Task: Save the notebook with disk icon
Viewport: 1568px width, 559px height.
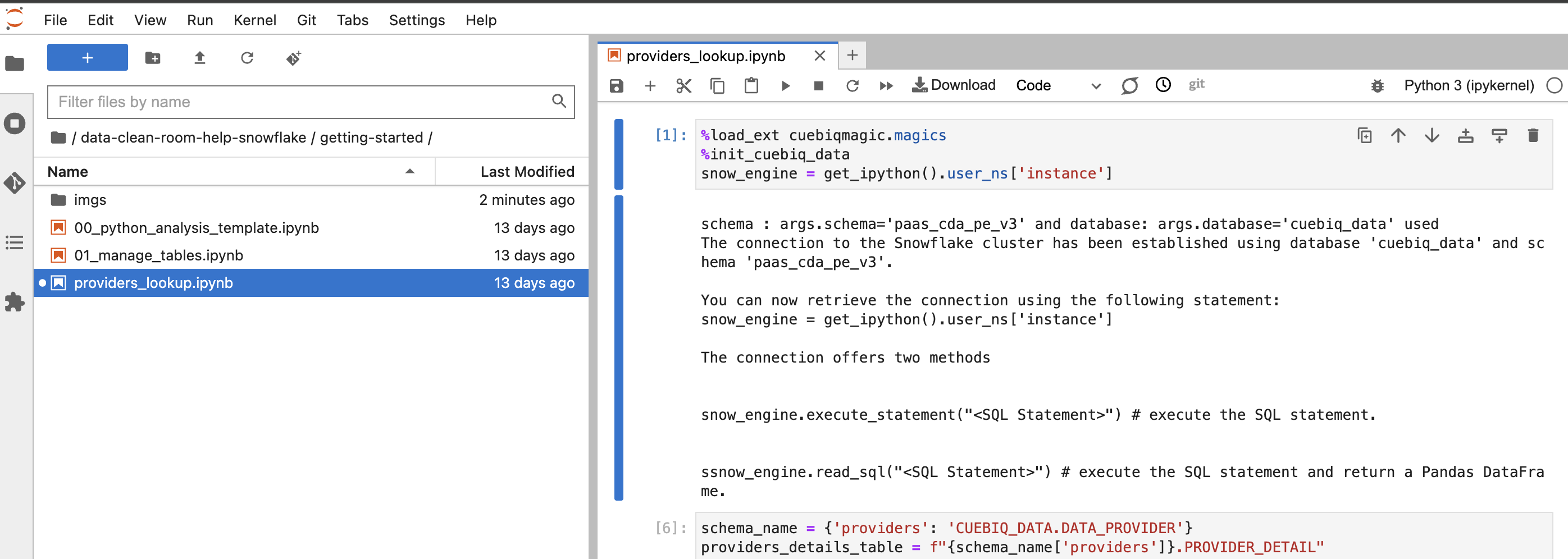Action: coord(617,86)
